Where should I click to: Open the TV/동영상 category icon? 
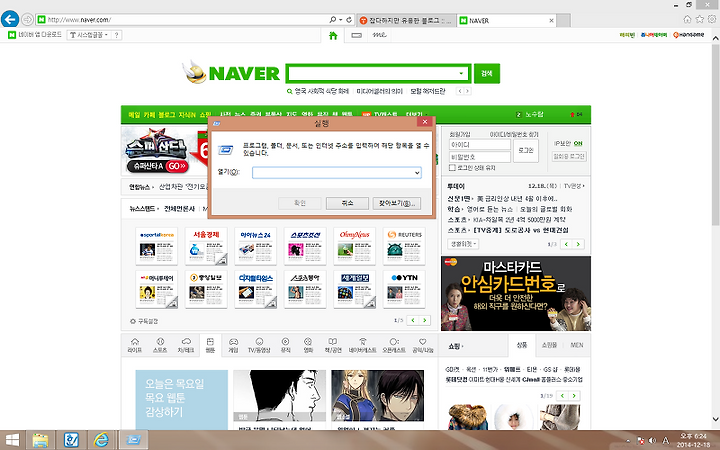[x=259, y=345]
